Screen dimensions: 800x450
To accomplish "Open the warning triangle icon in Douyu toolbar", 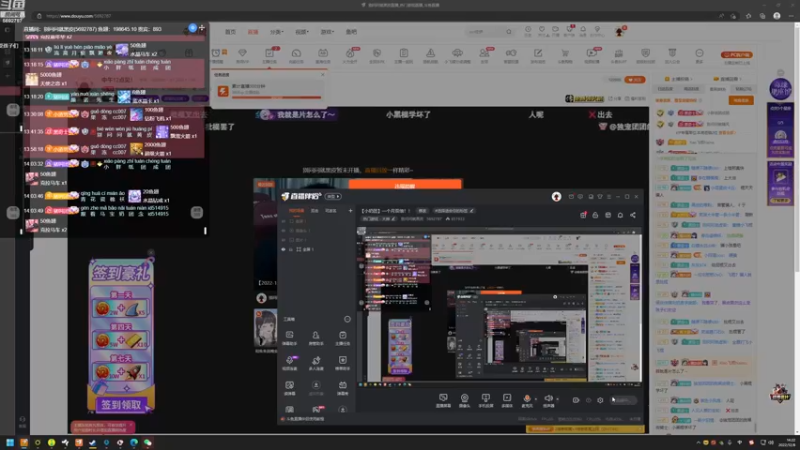I will tap(431, 53).
